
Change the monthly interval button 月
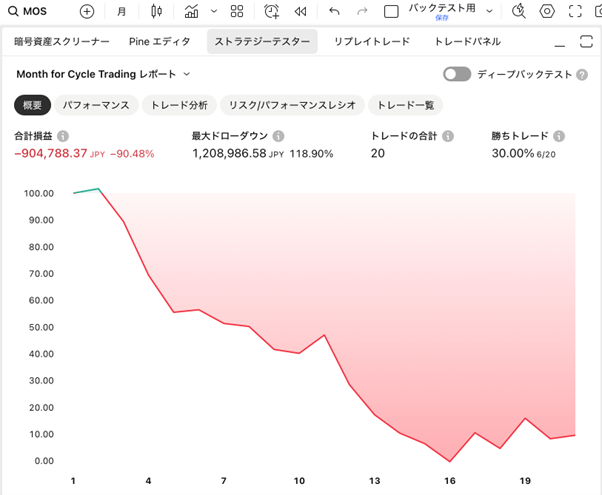click(121, 12)
